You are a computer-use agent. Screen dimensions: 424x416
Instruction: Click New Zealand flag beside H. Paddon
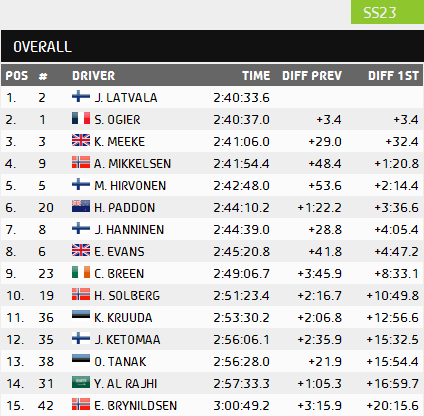tap(81, 206)
